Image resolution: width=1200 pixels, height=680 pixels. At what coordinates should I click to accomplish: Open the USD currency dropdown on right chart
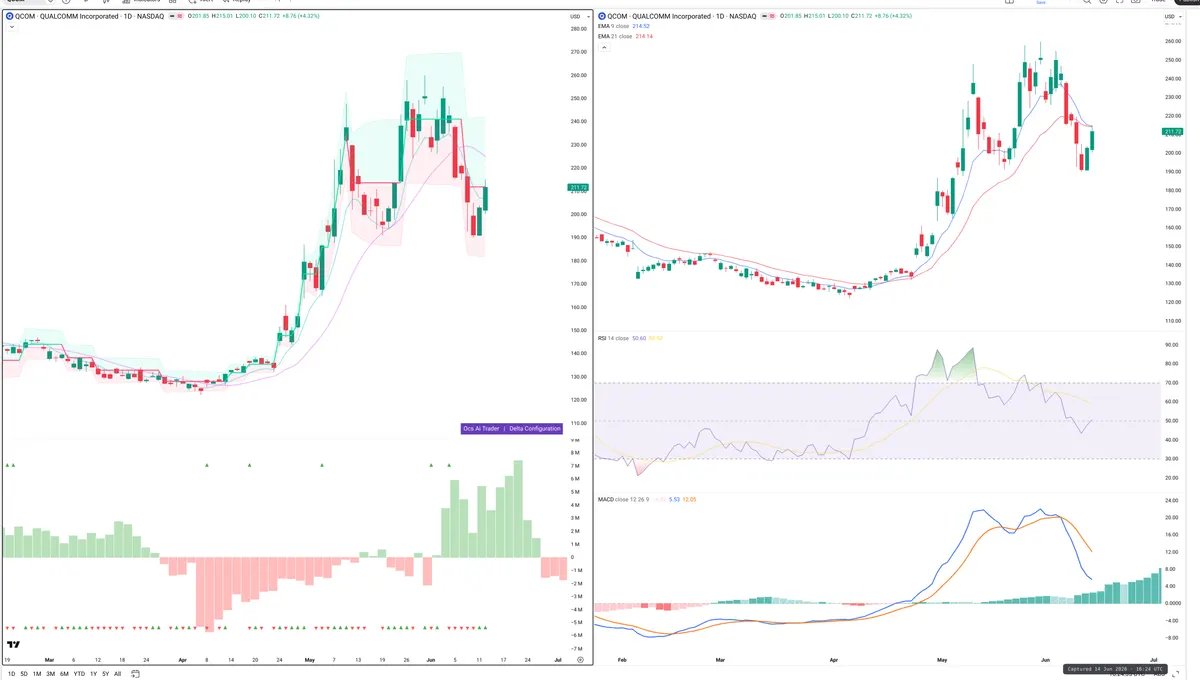click(1171, 17)
